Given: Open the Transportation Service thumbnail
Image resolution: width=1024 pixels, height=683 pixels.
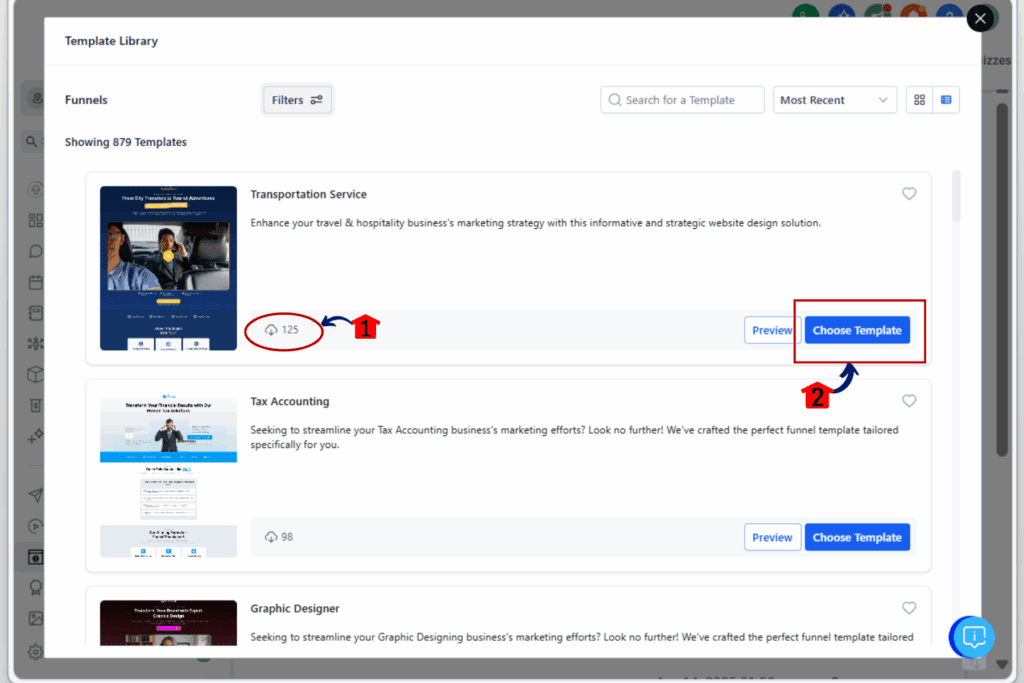Looking at the screenshot, I should [168, 268].
